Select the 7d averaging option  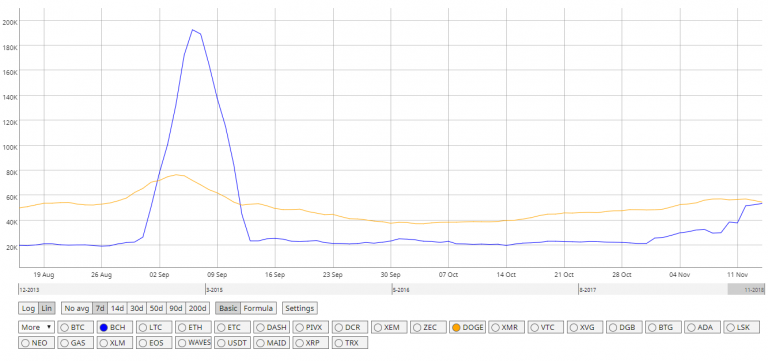[99, 309]
